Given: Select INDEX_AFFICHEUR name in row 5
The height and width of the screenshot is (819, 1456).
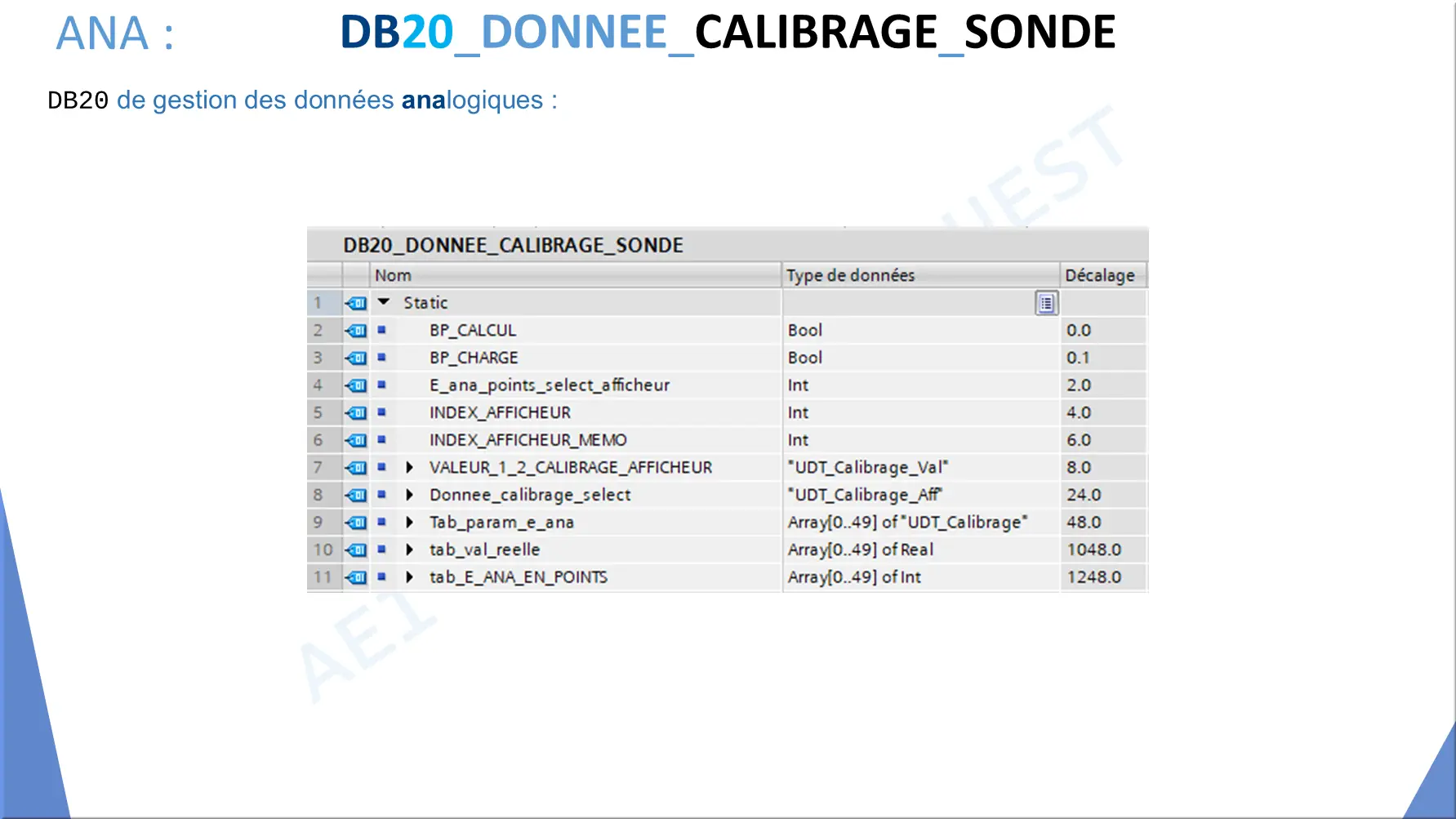Looking at the screenshot, I should tap(500, 412).
